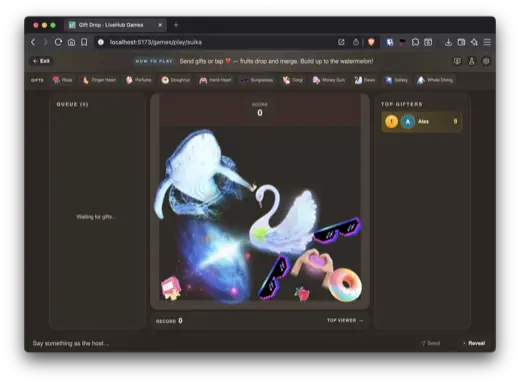The width and height of the screenshot is (520, 384).
Task: Open the extensions puzzle icon
Action: [415, 42]
